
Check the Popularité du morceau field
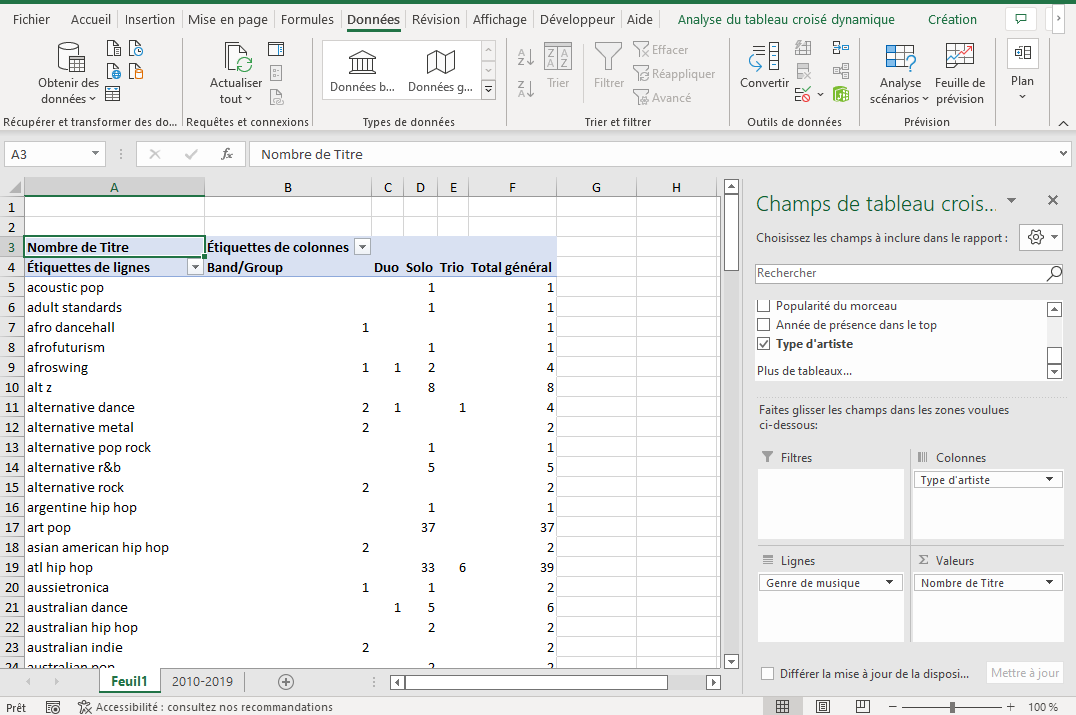763,306
